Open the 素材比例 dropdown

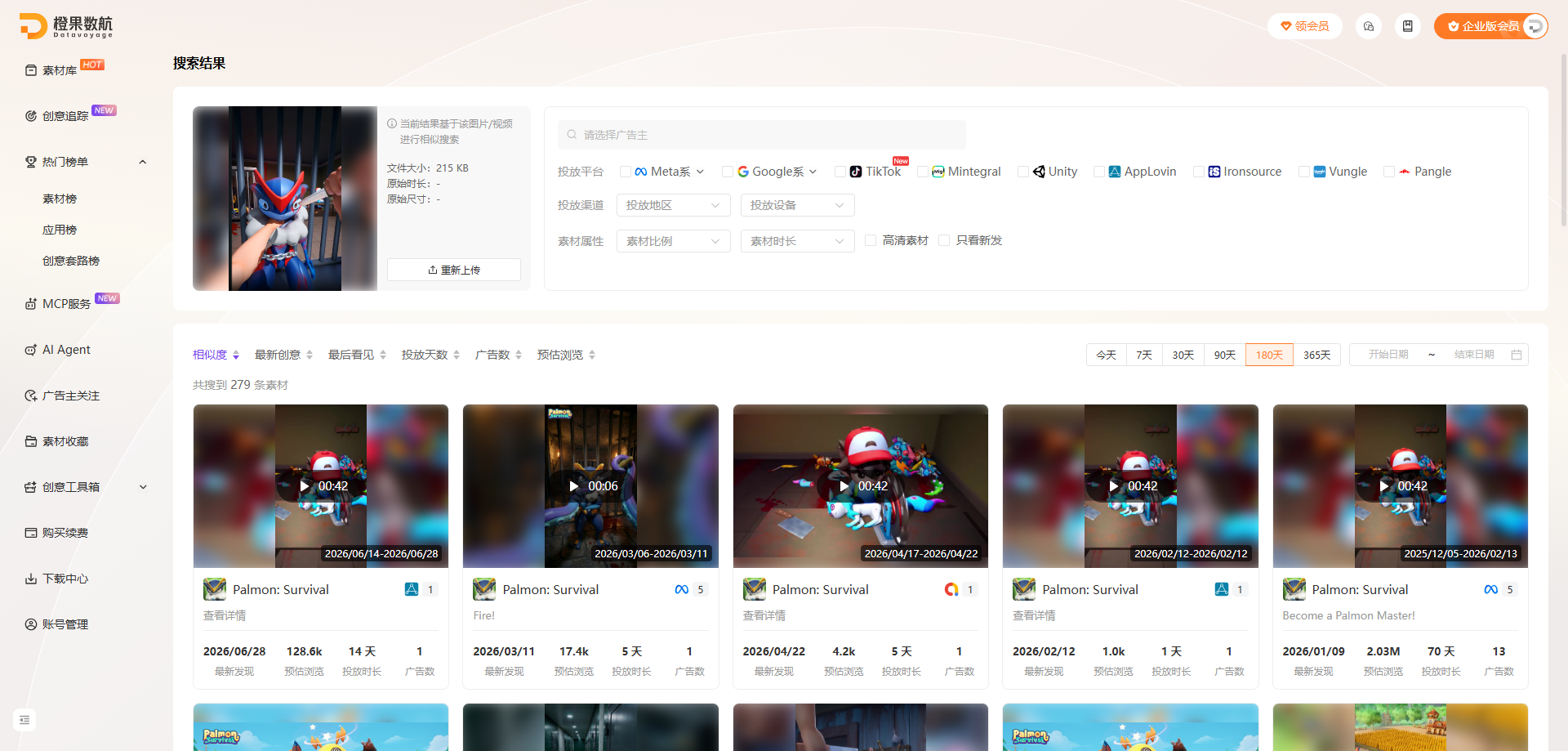click(x=674, y=241)
